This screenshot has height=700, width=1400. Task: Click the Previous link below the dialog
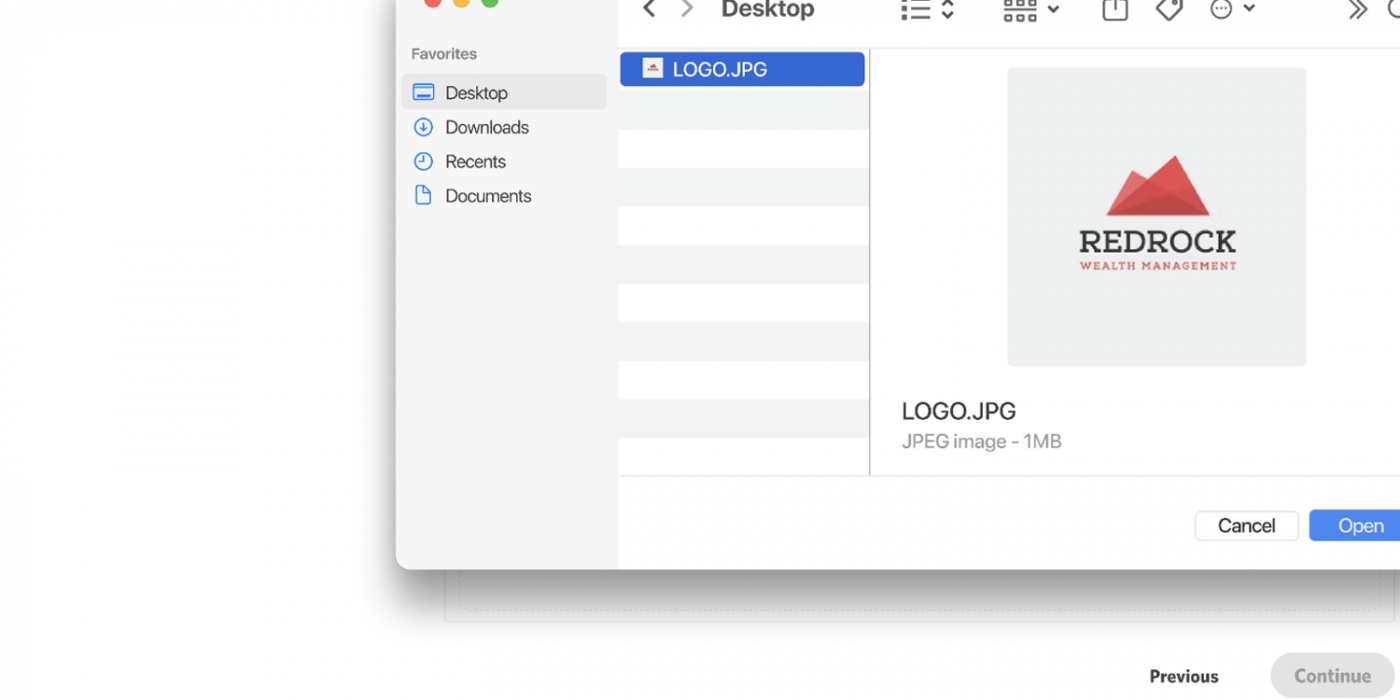1183,677
